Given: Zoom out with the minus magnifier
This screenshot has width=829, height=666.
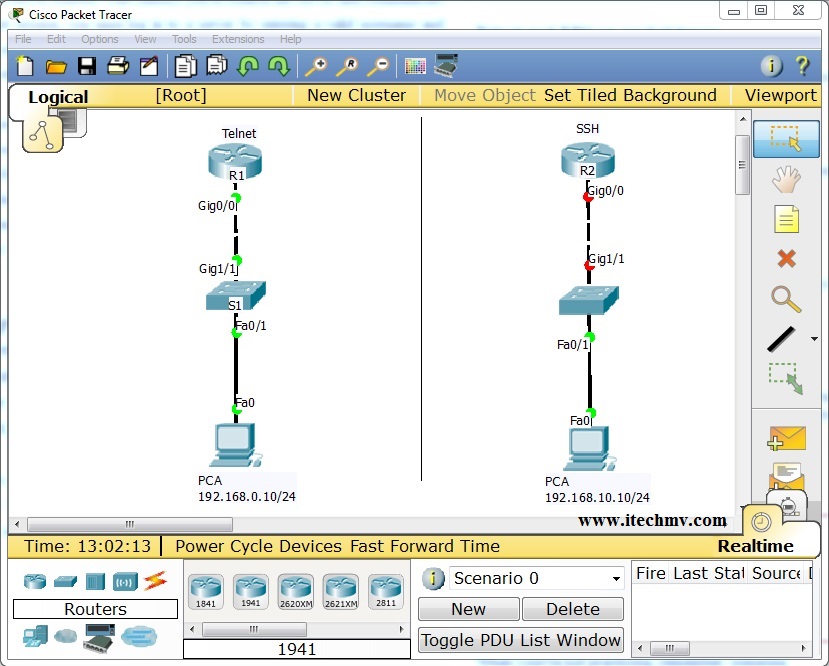Looking at the screenshot, I should 379,67.
